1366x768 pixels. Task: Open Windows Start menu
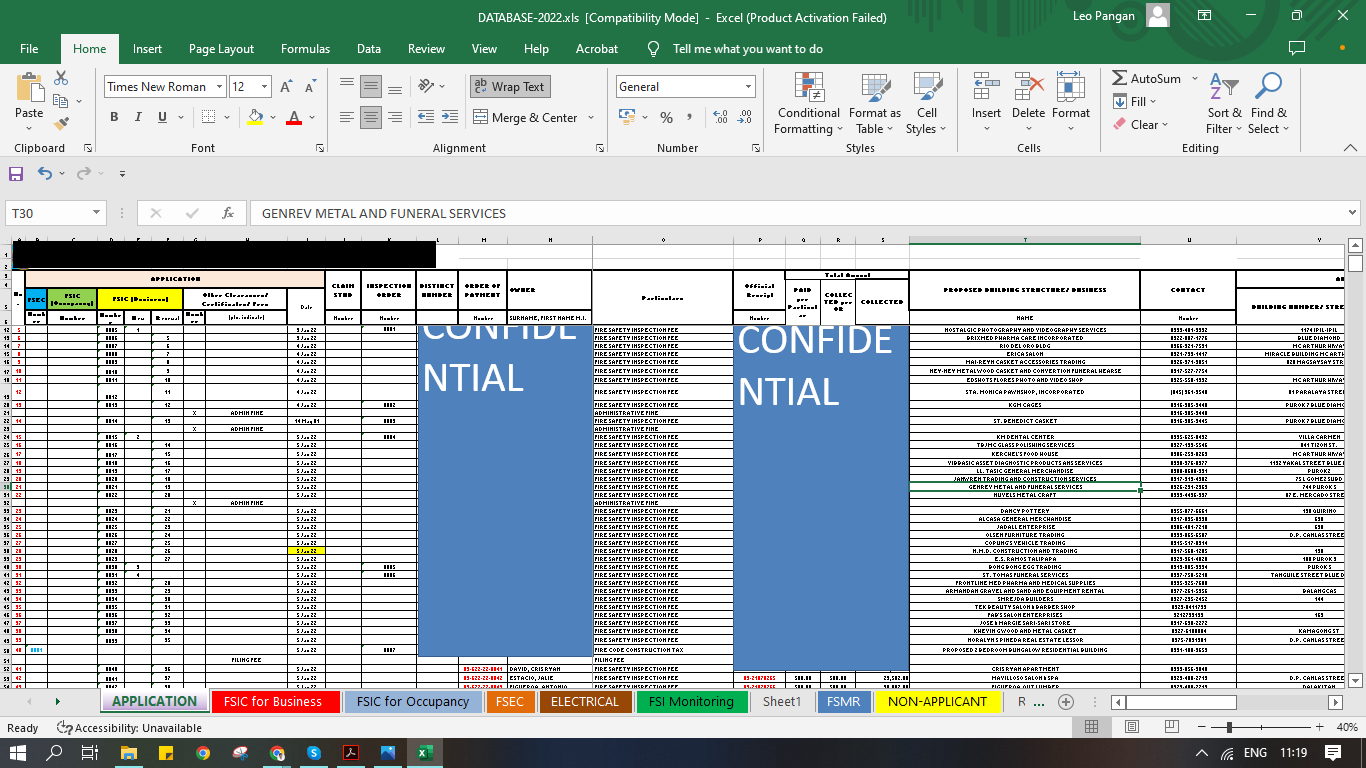(x=19, y=752)
